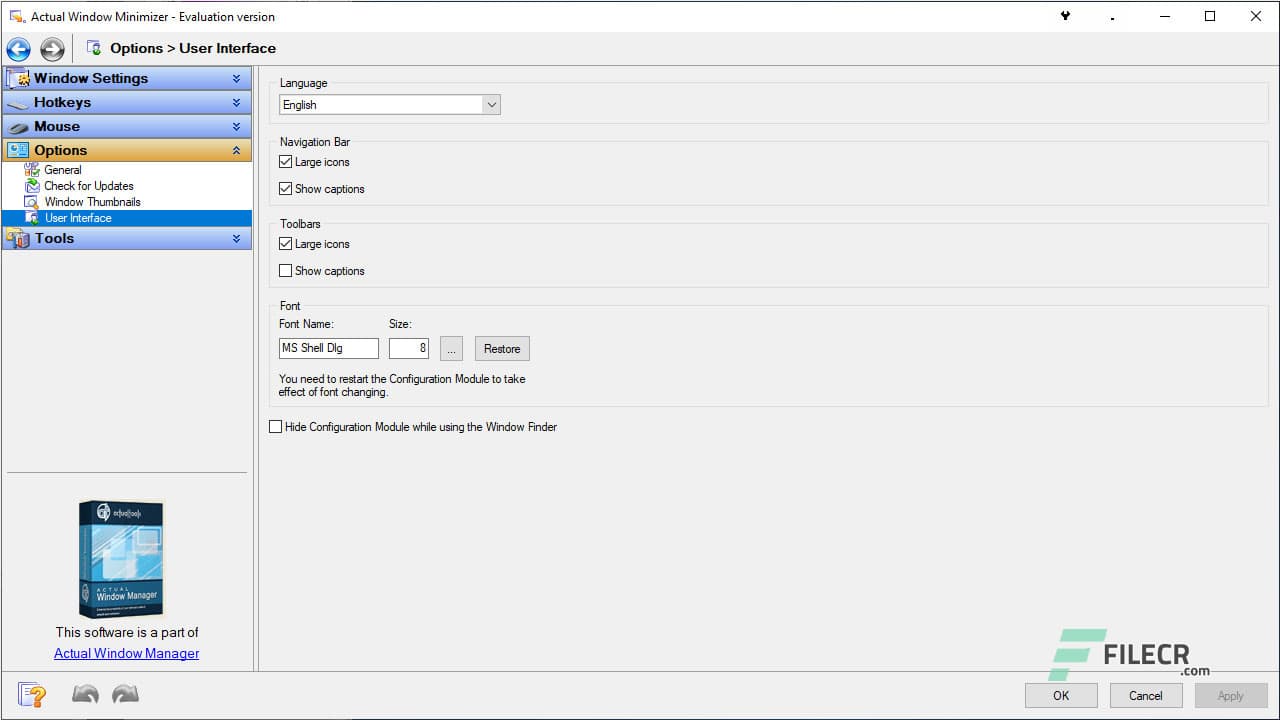The height and width of the screenshot is (720, 1280).
Task: Click the Restore font button
Action: point(501,348)
